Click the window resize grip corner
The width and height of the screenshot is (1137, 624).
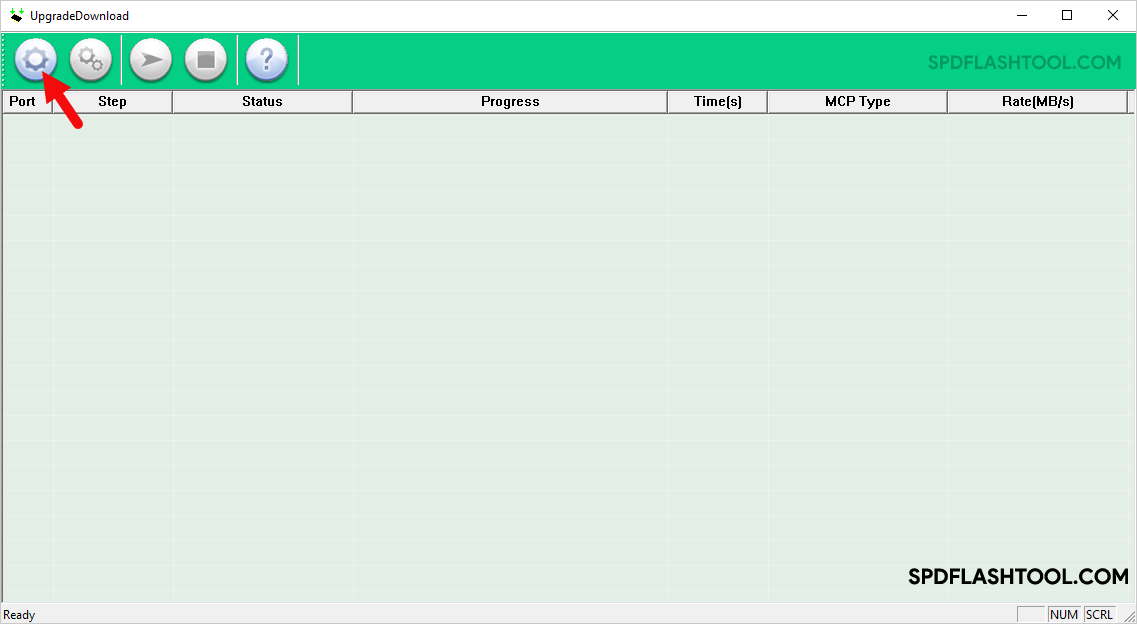(1128, 615)
